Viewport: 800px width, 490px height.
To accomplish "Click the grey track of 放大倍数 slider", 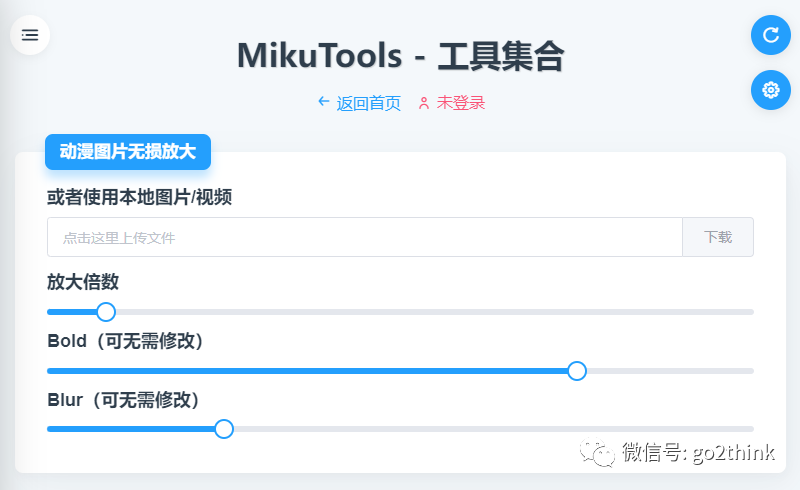I will pos(434,312).
